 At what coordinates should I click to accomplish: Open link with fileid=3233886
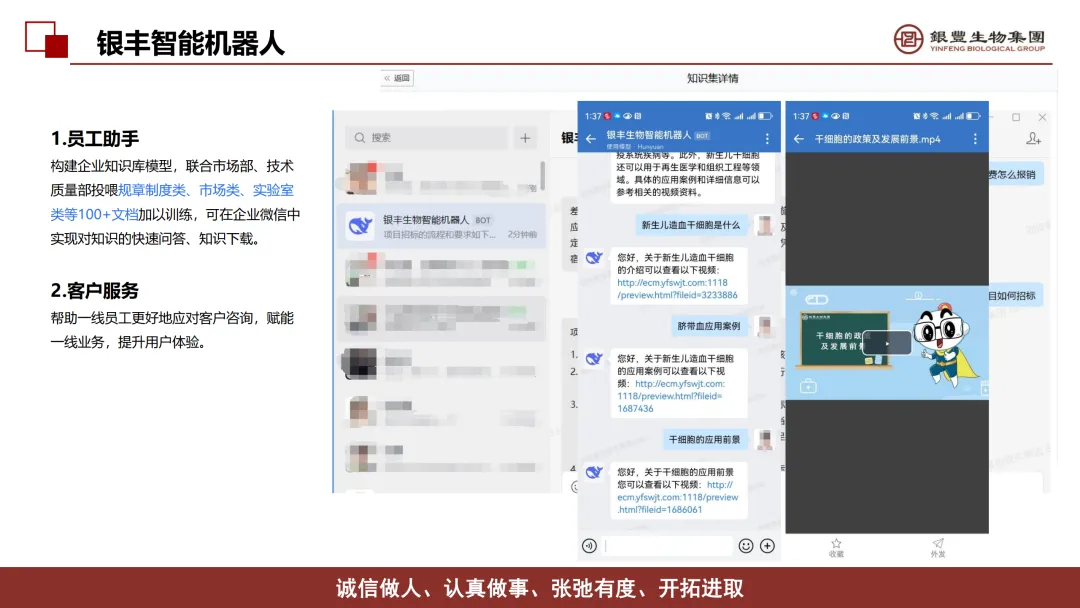[677, 289]
